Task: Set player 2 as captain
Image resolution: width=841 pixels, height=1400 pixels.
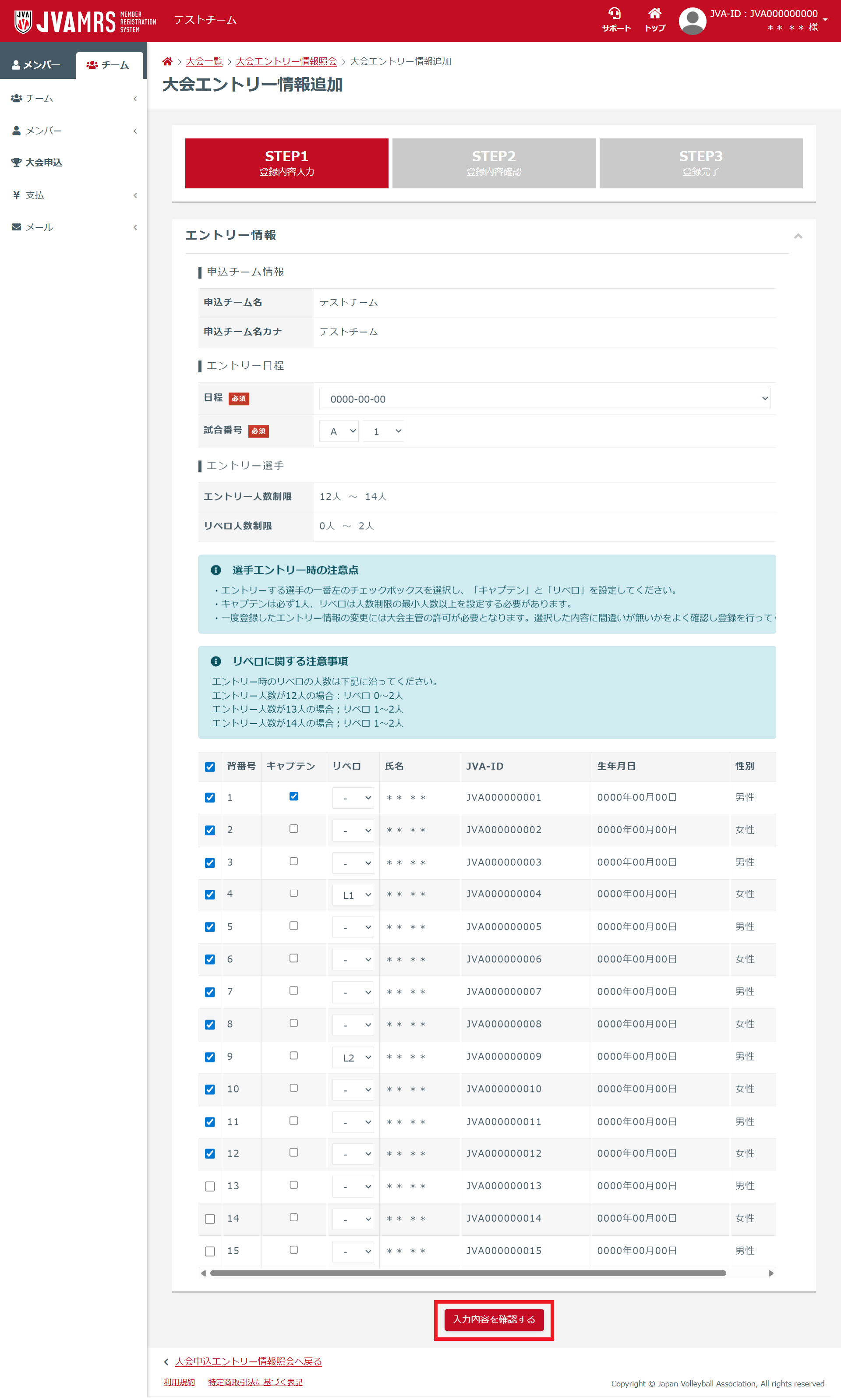Action: coord(293,829)
